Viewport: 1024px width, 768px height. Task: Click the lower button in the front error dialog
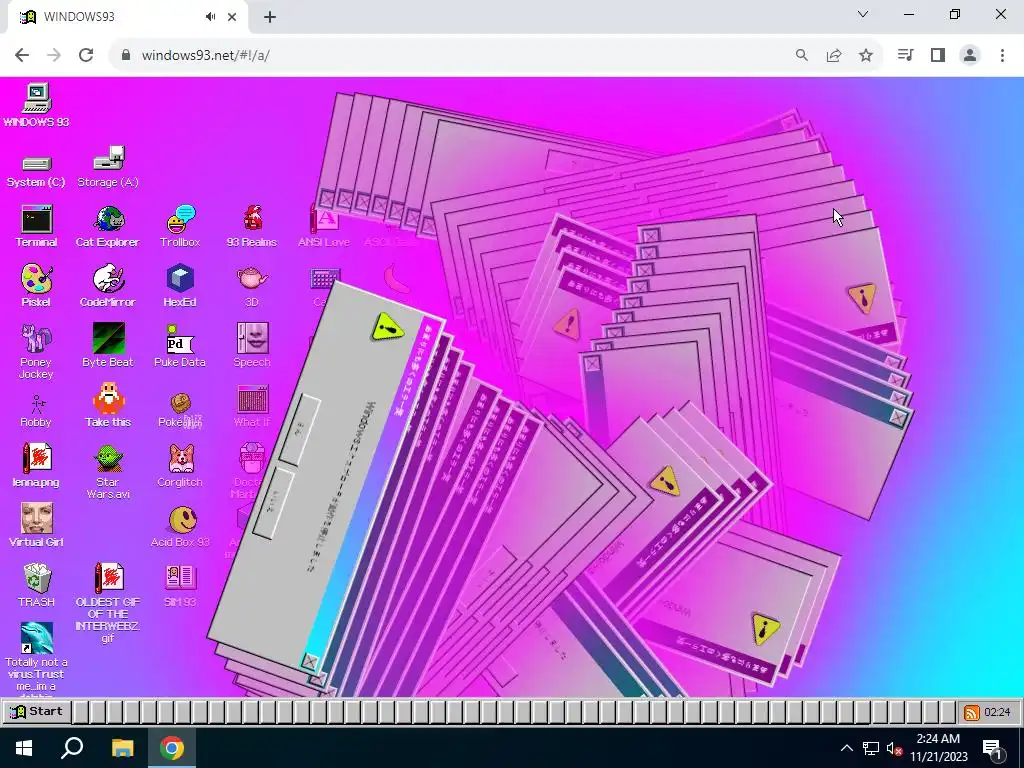click(x=273, y=504)
